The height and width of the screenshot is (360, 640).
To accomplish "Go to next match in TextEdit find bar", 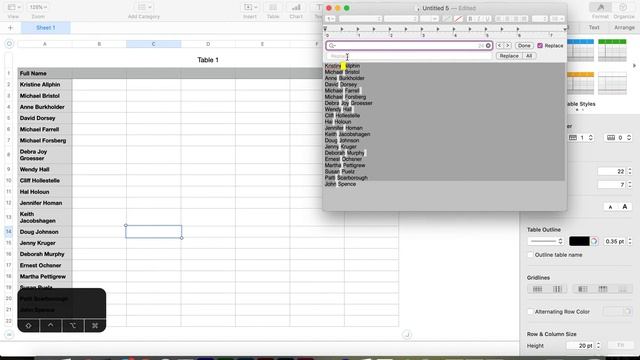I will point(508,46).
